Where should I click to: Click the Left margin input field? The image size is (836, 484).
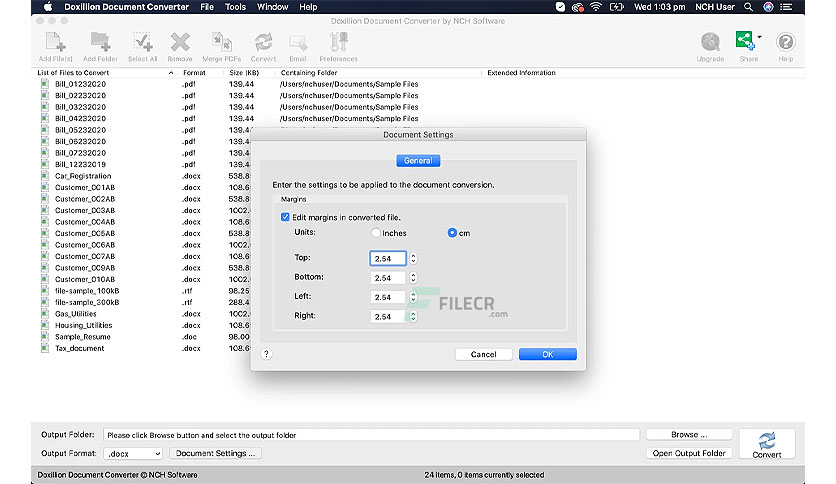pyautogui.click(x=388, y=297)
